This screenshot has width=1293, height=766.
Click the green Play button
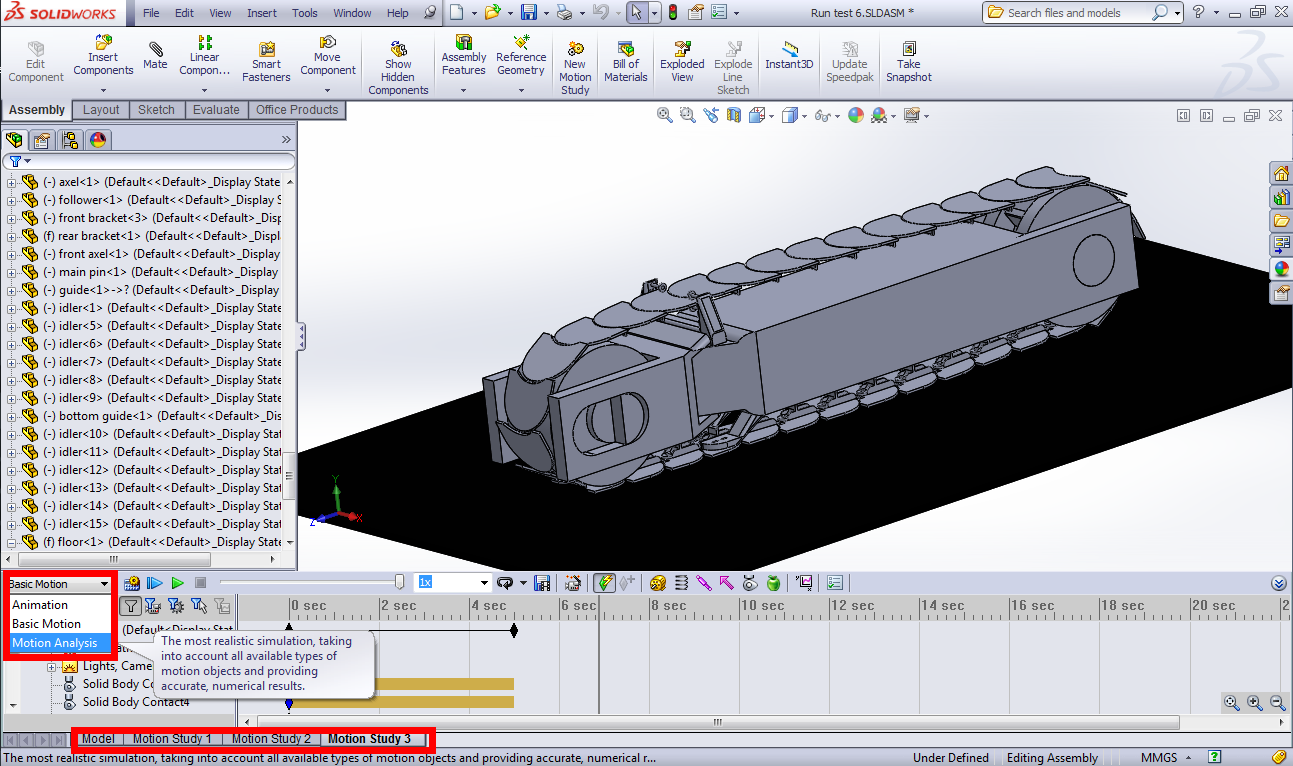coord(177,583)
